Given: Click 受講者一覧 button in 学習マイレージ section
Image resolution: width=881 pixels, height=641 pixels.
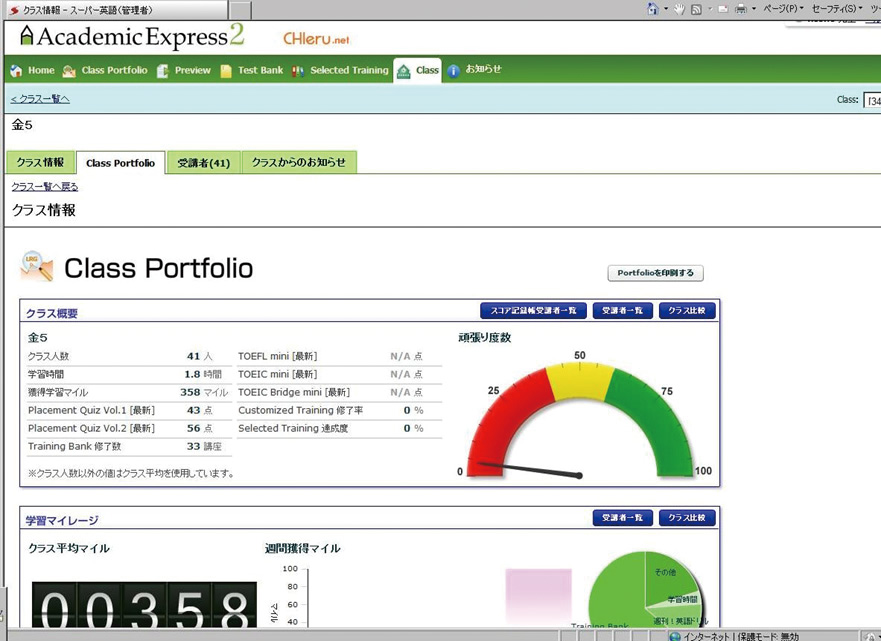Looking at the screenshot, I should coord(622,518).
